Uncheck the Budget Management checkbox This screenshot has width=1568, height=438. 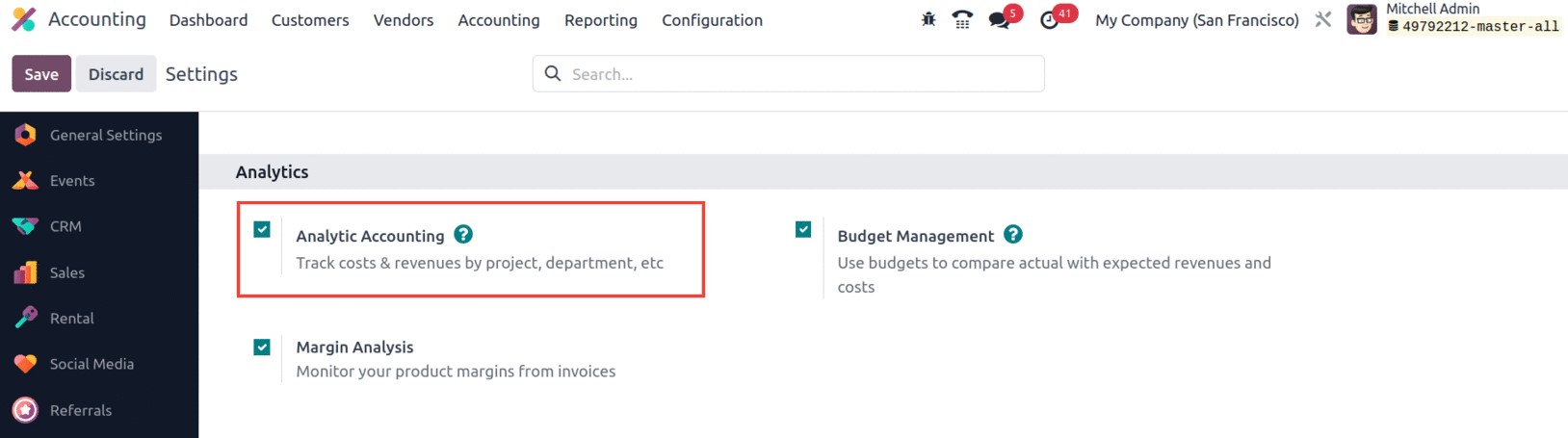pos(803,229)
